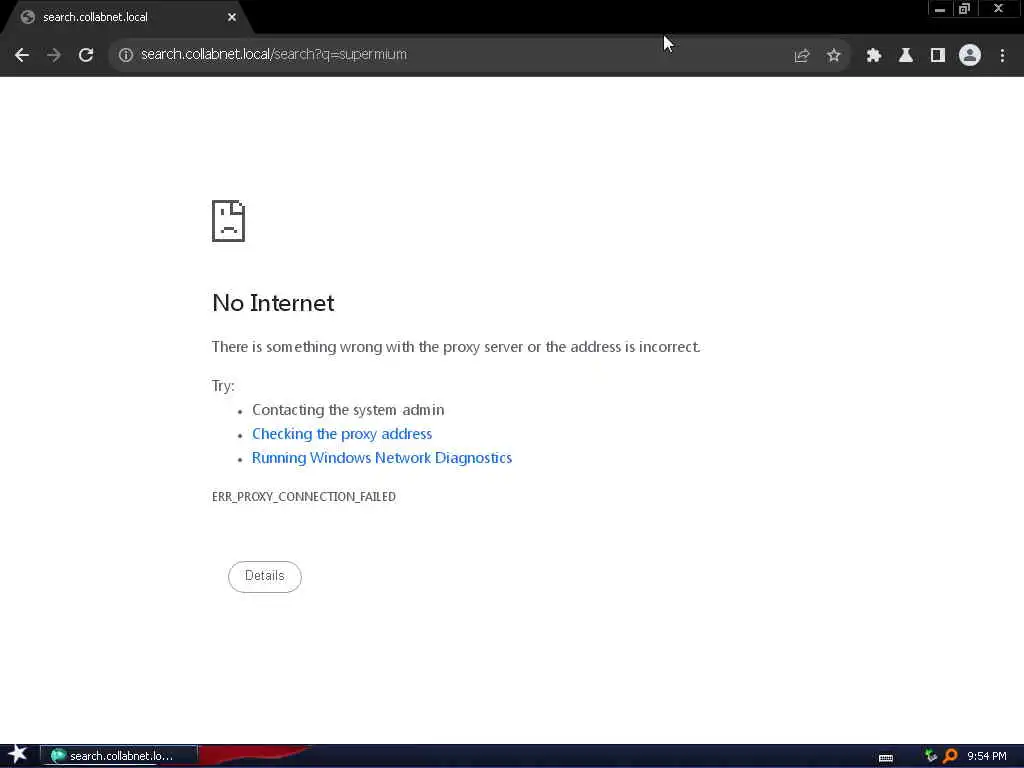1024x768 pixels.
Task: Open the experiments flask icon
Action: [906, 56]
